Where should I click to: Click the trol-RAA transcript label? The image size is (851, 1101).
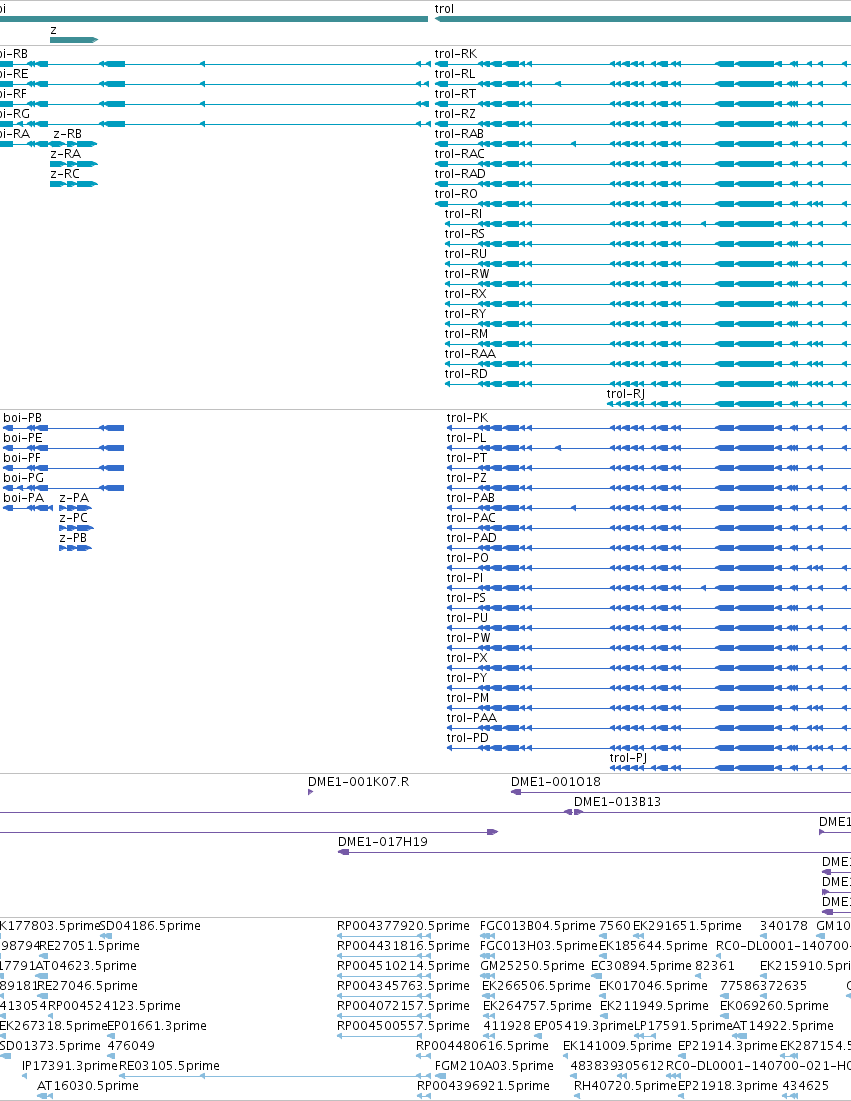[x=470, y=354]
